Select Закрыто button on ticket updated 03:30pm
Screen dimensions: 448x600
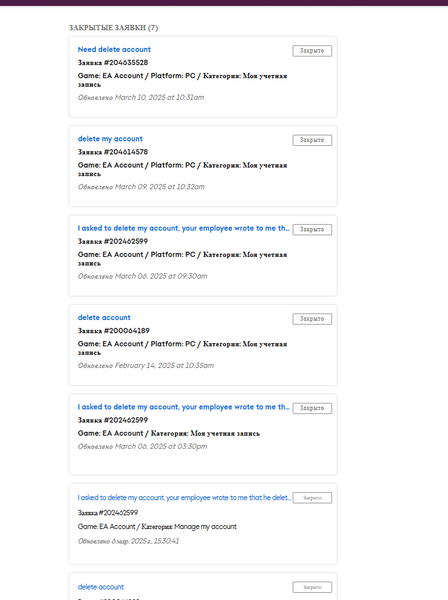click(x=312, y=408)
